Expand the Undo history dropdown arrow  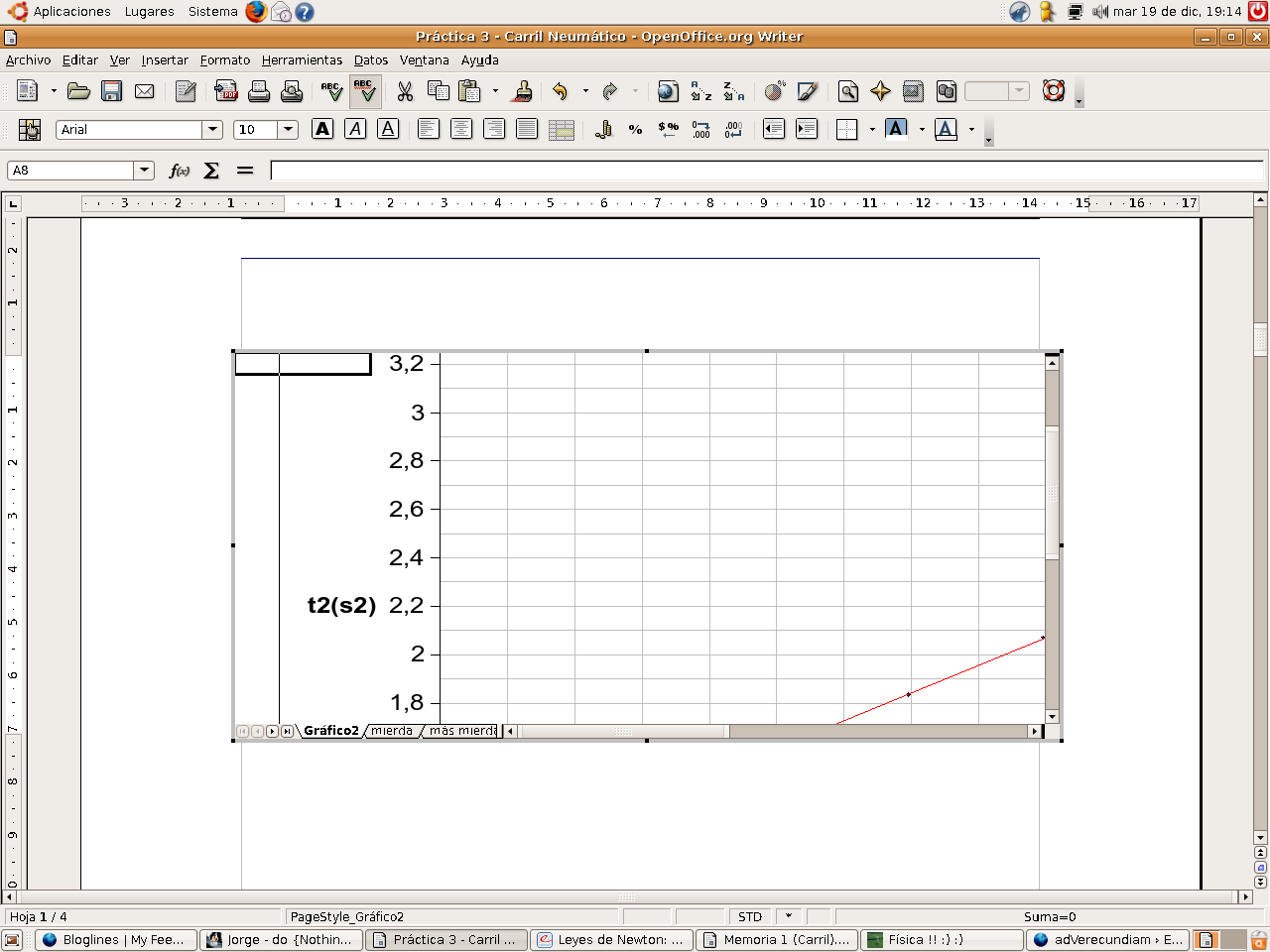pyautogui.click(x=585, y=91)
